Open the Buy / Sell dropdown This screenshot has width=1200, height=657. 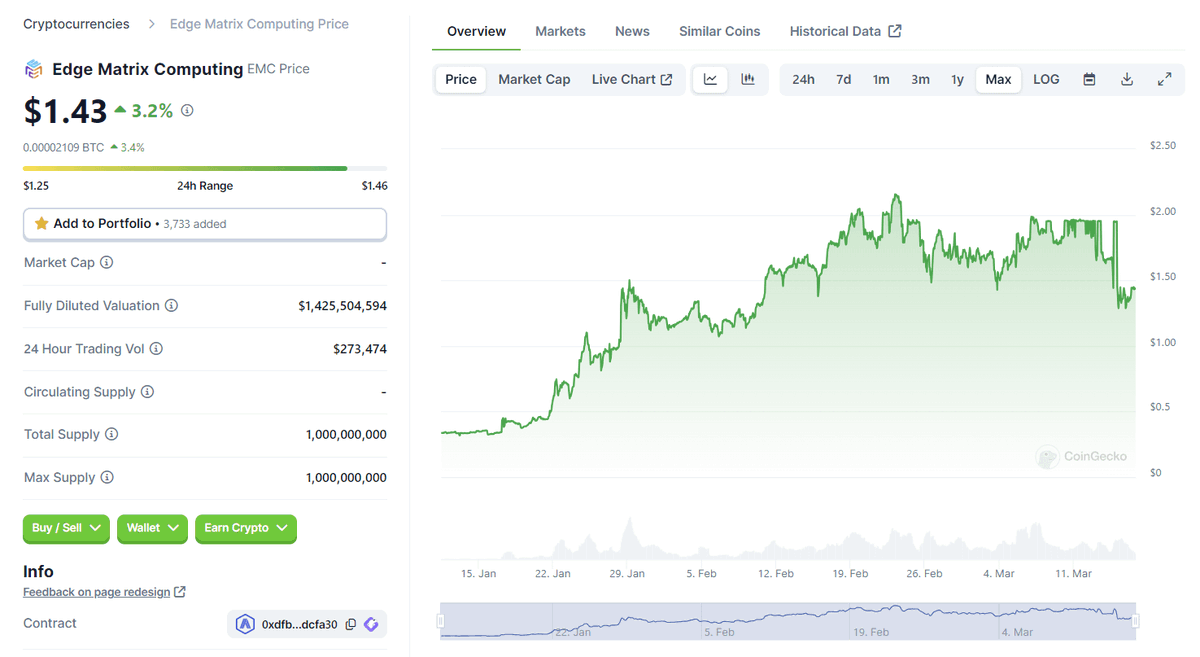point(66,528)
